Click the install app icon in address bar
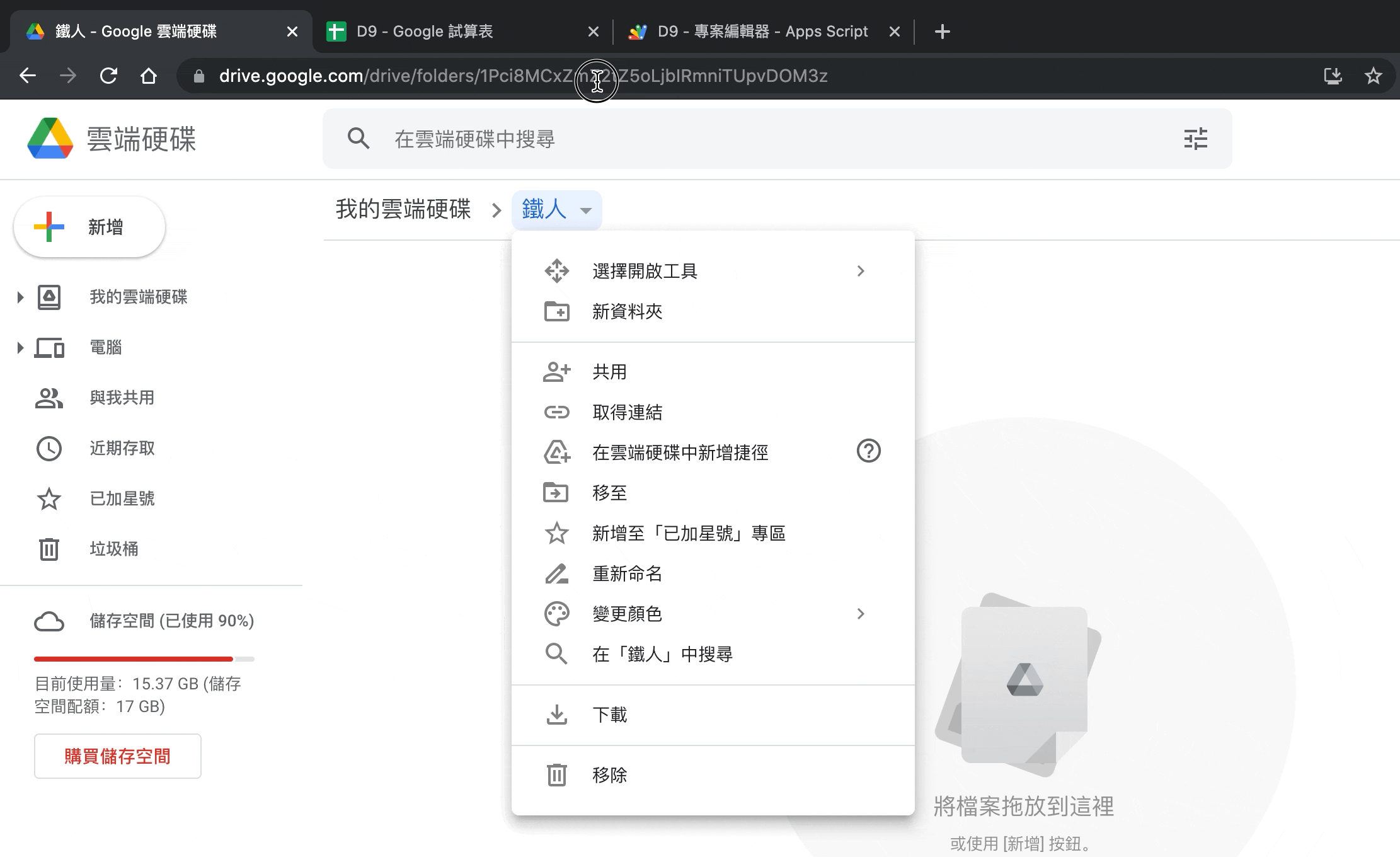 (1333, 76)
